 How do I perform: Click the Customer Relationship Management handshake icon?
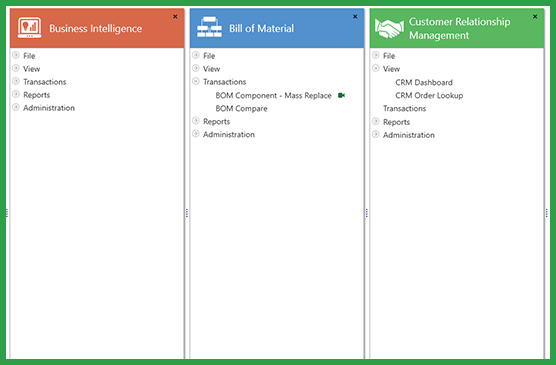click(x=389, y=28)
